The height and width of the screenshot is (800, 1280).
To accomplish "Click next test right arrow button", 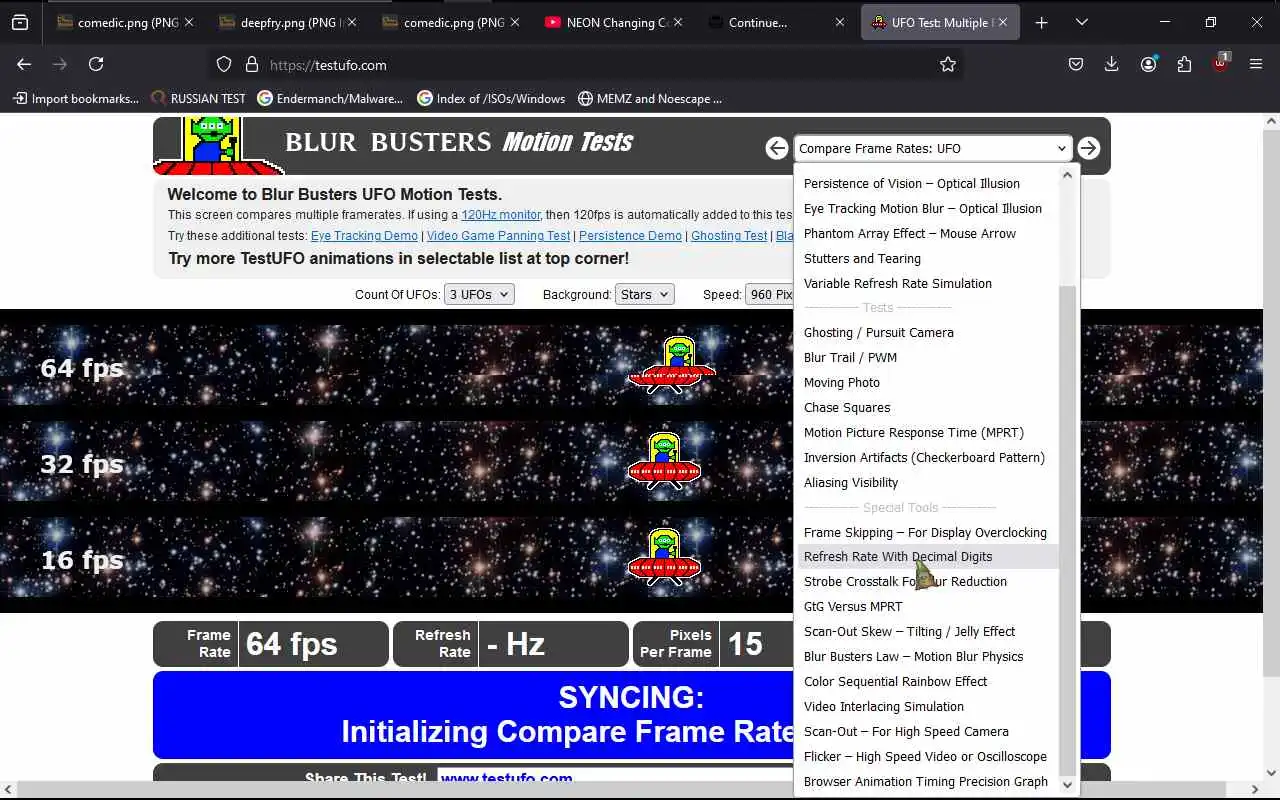I will [1088, 148].
